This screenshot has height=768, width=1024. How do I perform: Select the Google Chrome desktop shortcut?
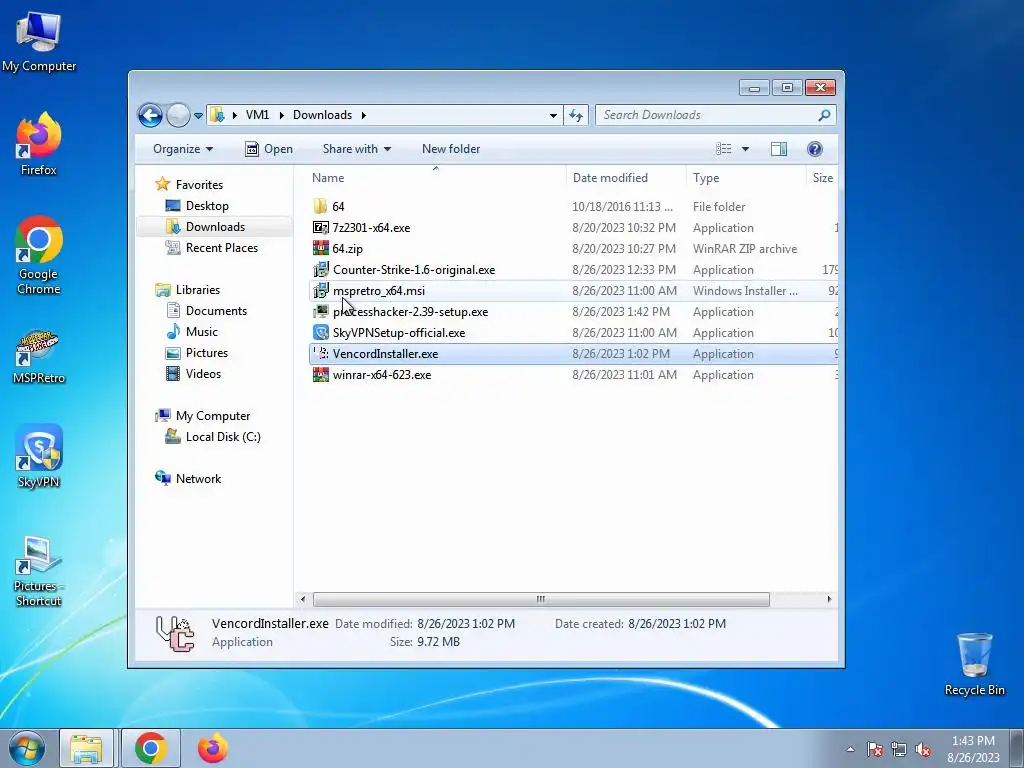point(39,255)
